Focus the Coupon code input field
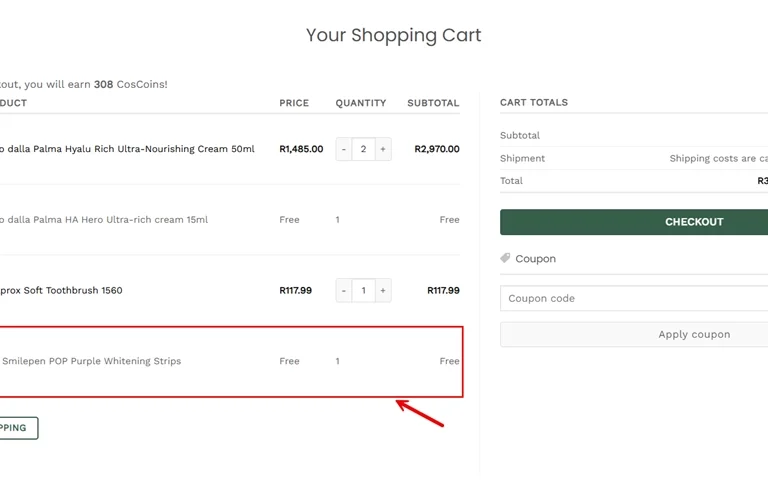 pyautogui.click(x=634, y=298)
